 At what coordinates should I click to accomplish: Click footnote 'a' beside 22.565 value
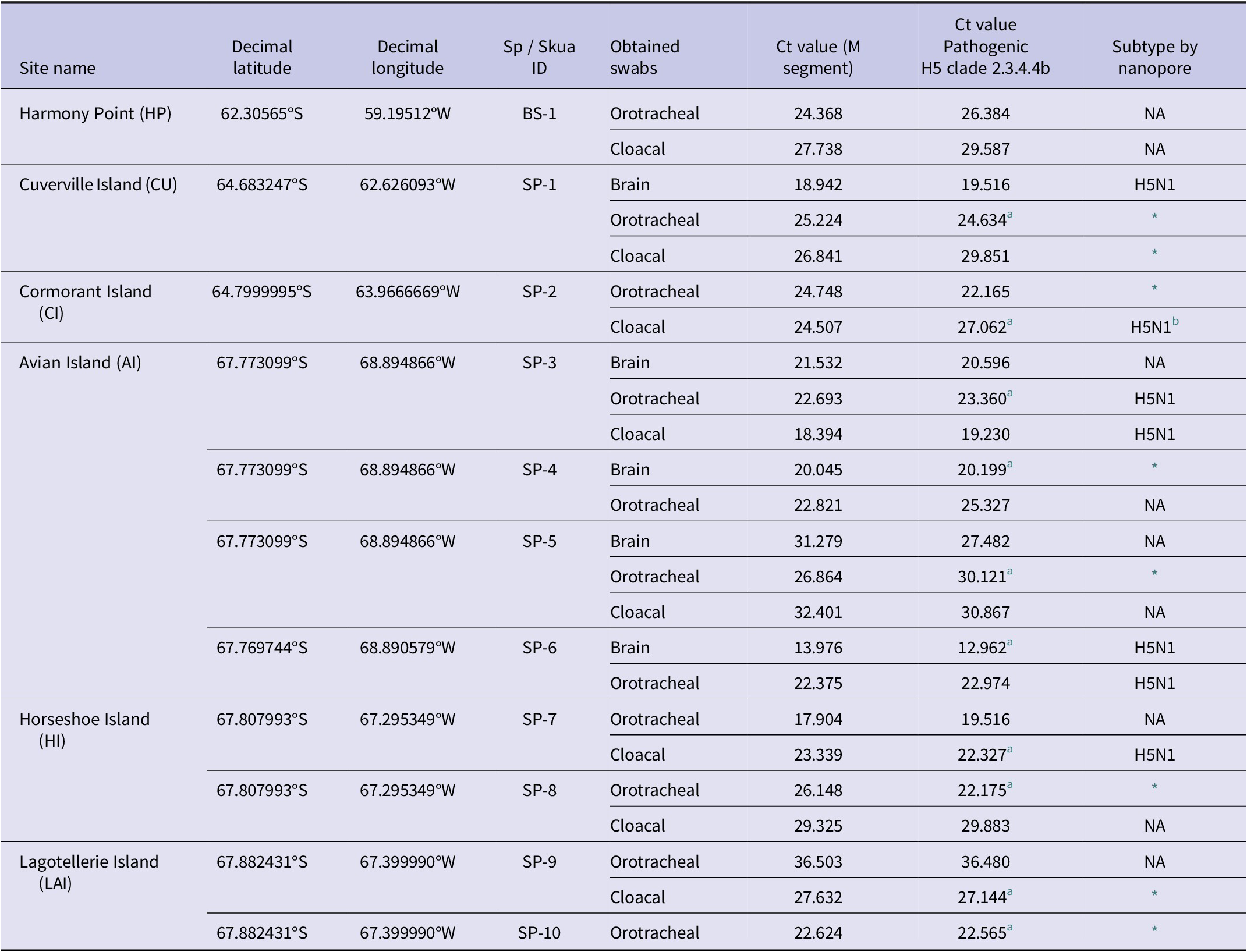pyautogui.click(x=1010, y=928)
